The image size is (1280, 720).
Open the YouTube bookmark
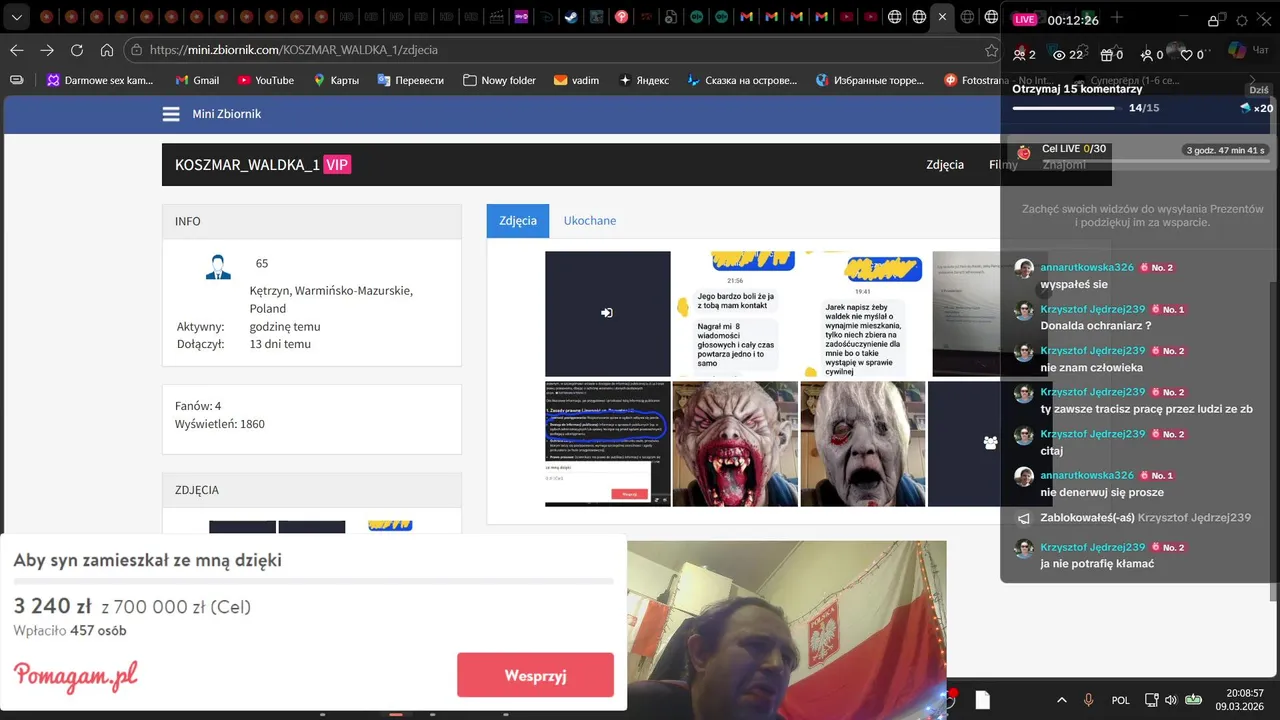pos(265,80)
